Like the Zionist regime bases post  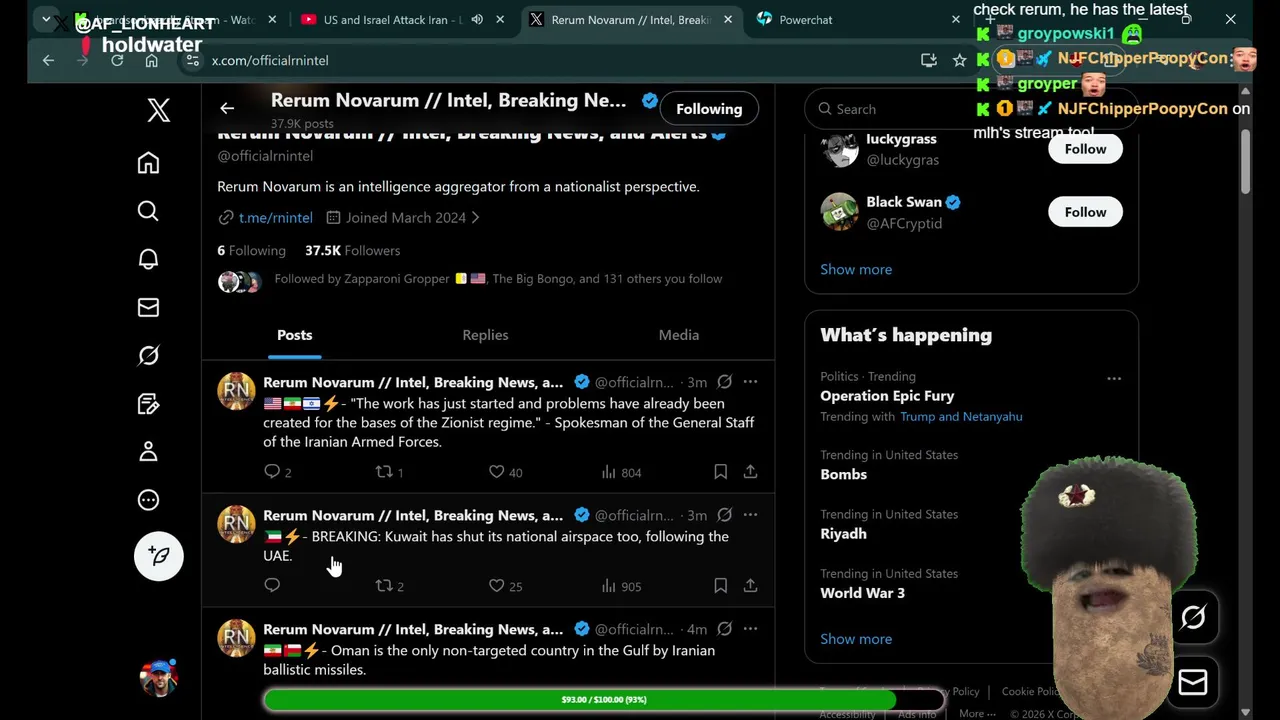click(496, 471)
